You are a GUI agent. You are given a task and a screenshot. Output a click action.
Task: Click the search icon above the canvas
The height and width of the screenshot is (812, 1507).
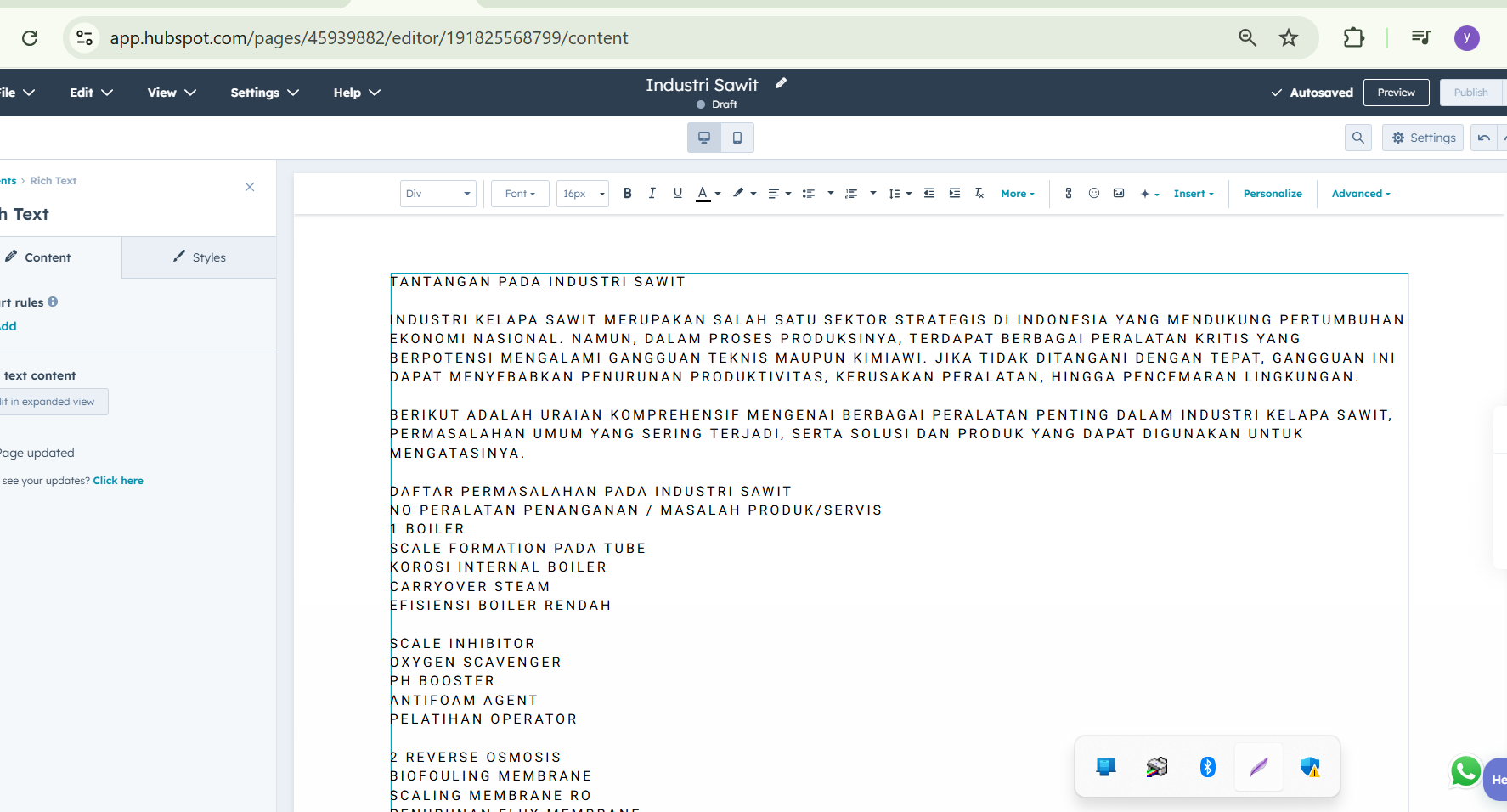(x=1357, y=137)
